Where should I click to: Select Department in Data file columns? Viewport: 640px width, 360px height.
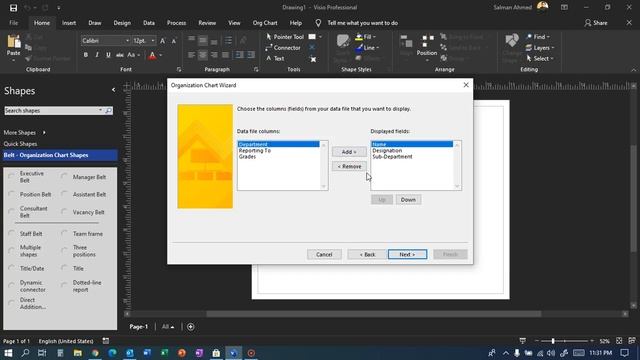coord(278,144)
